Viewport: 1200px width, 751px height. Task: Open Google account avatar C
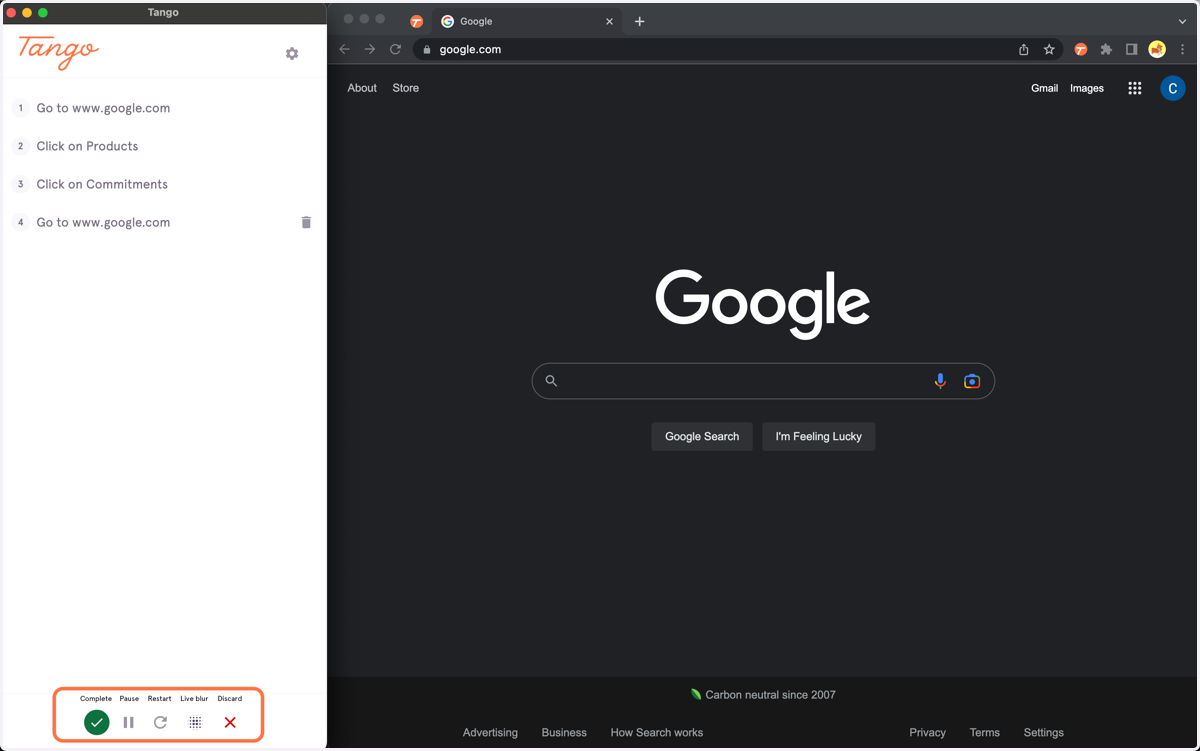click(x=1173, y=88)
